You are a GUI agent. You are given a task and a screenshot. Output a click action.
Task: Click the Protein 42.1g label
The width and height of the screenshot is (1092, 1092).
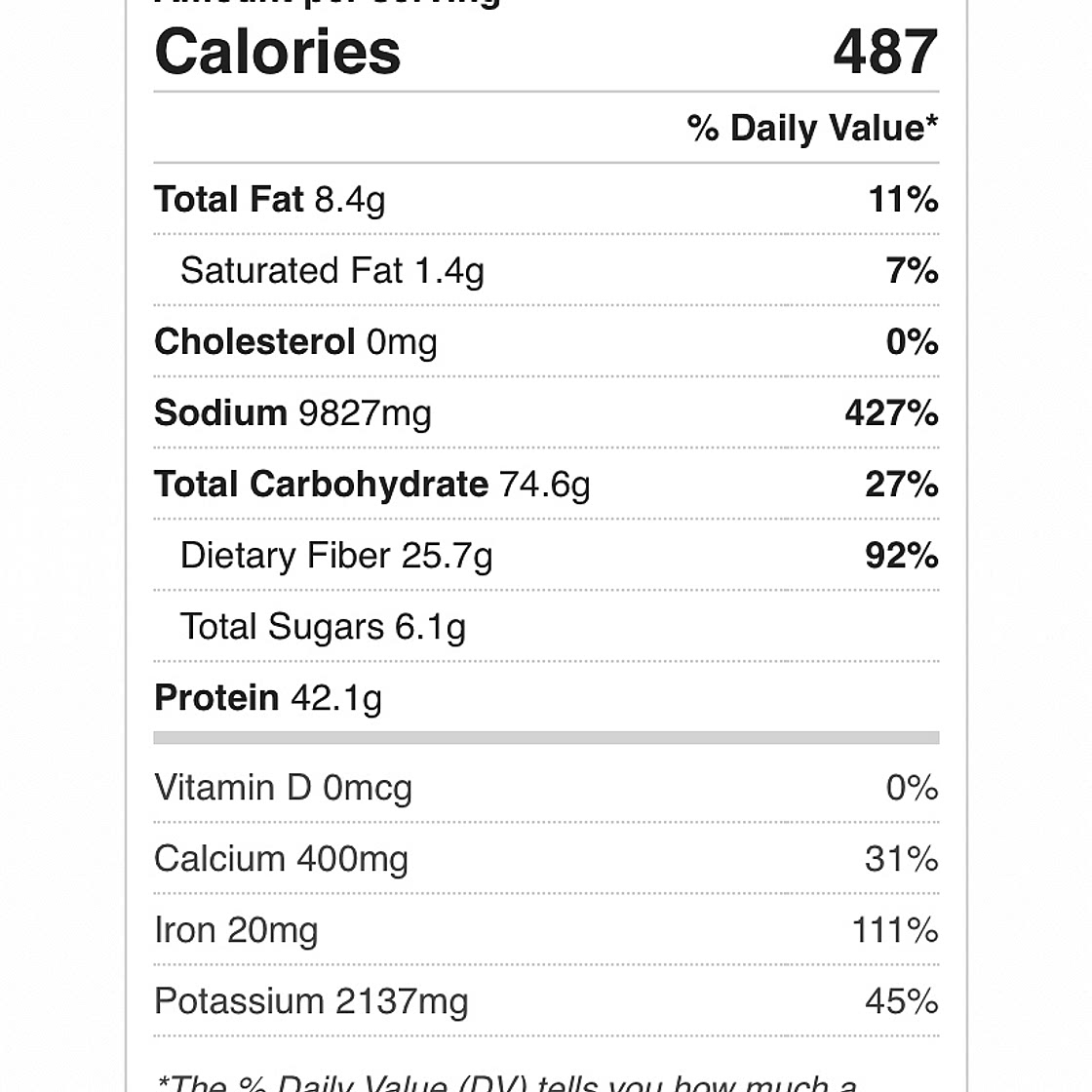[x=268, y=698]
